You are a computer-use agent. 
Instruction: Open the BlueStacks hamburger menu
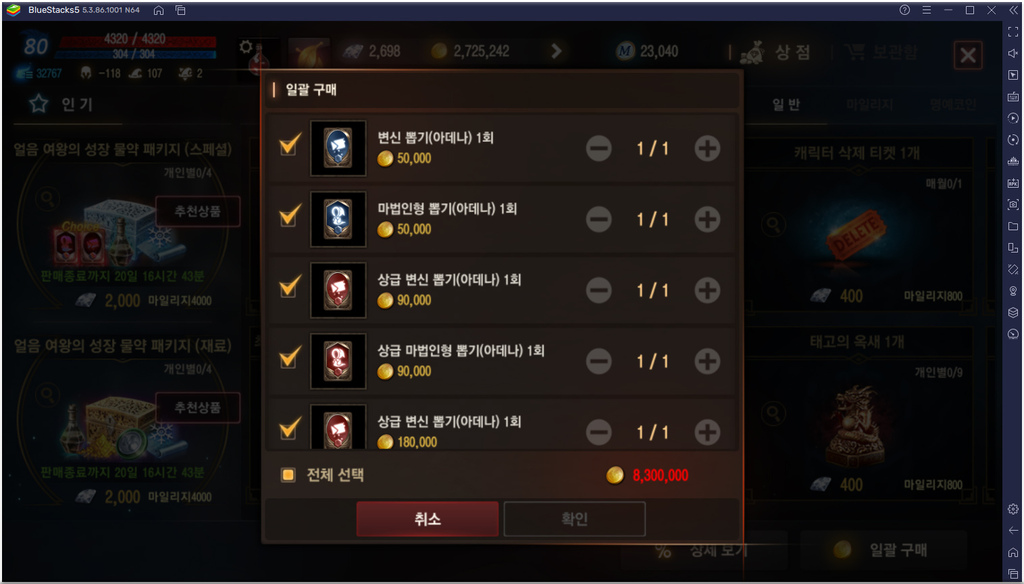[927, 10]
